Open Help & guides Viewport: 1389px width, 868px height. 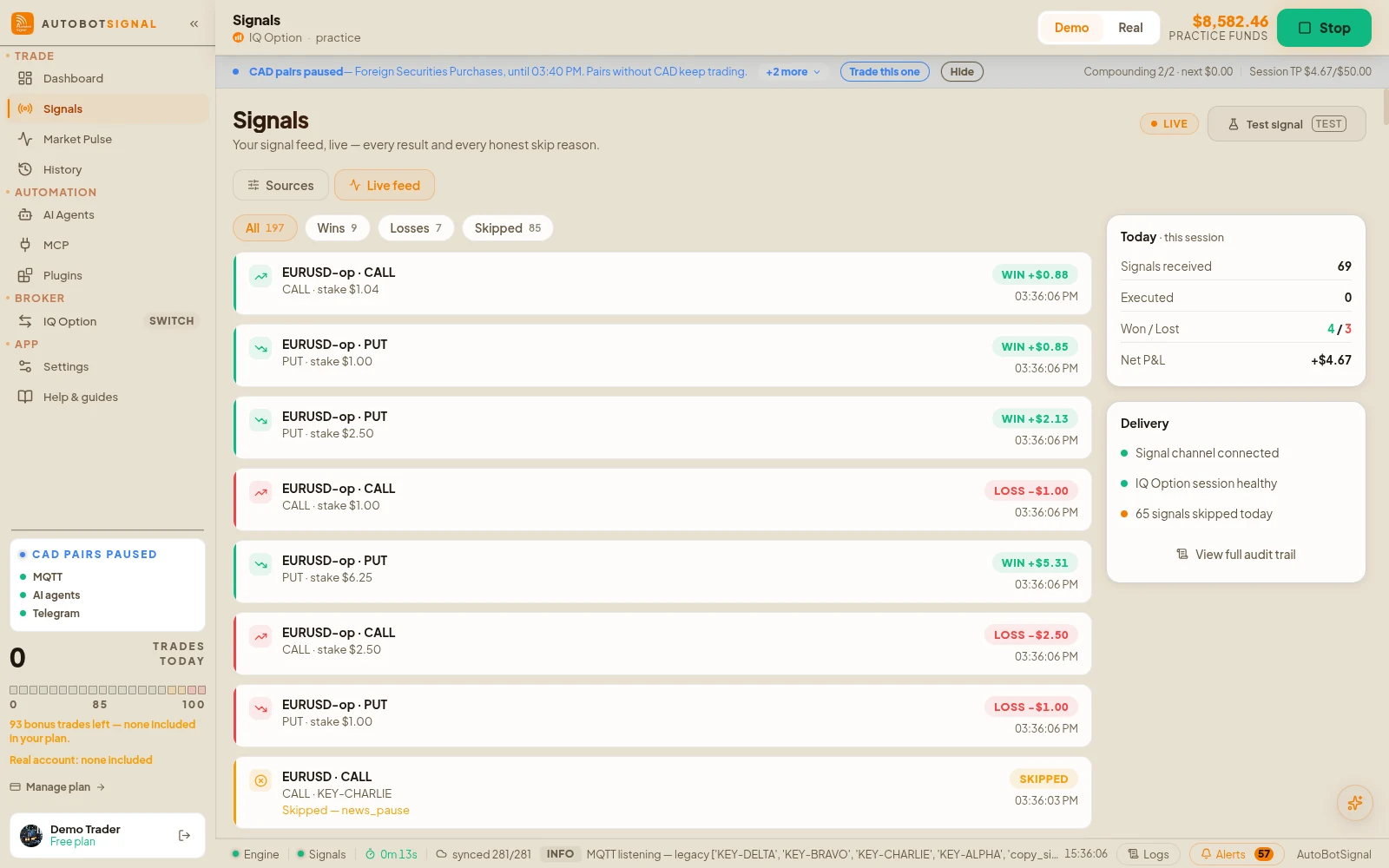pyautogui.click(x=108, y=397)
